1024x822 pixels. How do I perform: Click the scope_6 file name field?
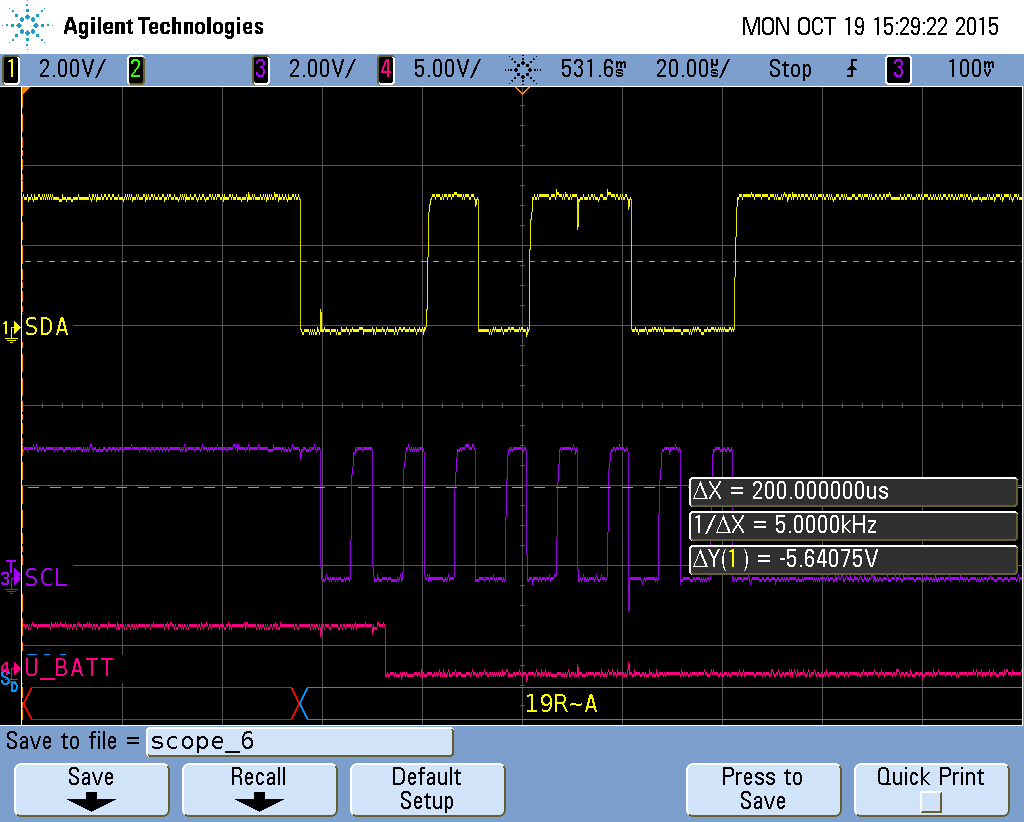pyautogui.click(x=299, y=741)
